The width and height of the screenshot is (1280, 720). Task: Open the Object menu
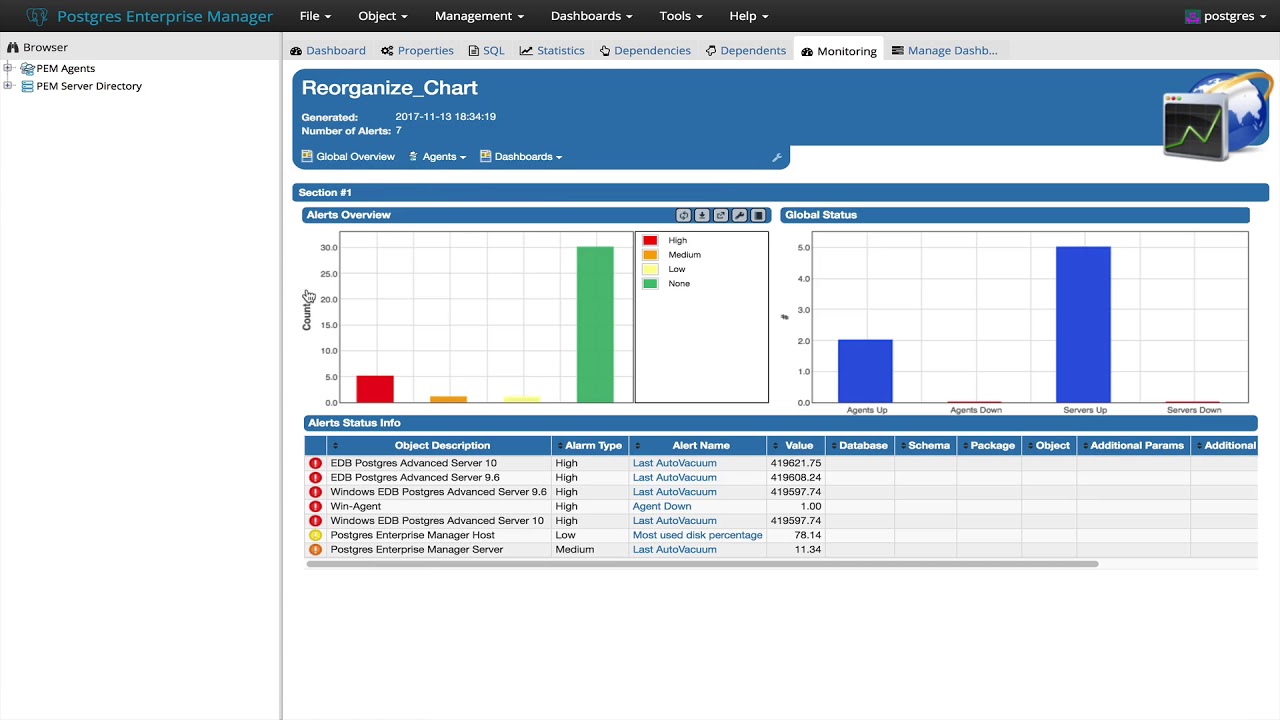tap(383, 16)
